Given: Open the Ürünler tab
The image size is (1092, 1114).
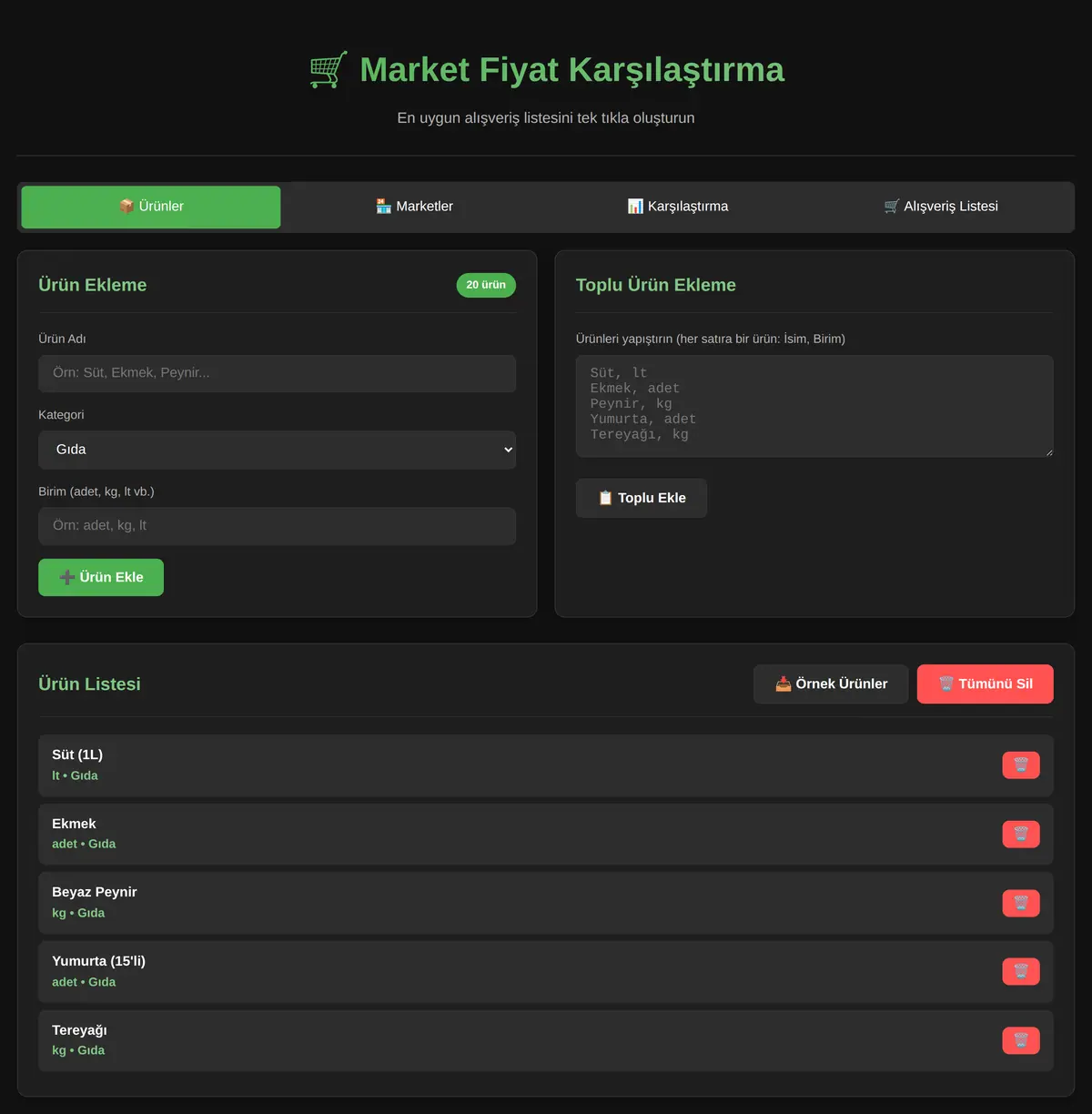Looking at the screenshot, I should click(151, 207).
